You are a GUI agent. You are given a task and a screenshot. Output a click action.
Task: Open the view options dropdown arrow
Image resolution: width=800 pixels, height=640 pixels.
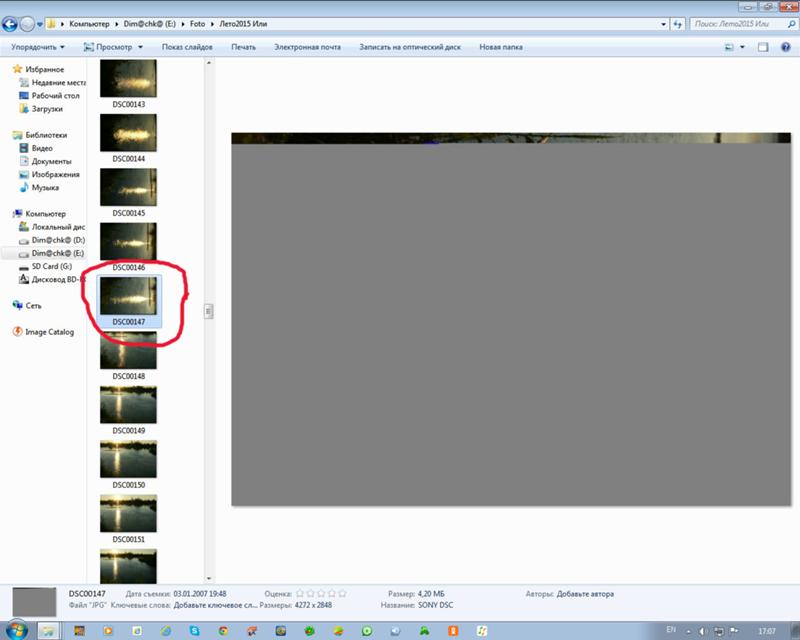coord(742,47)
